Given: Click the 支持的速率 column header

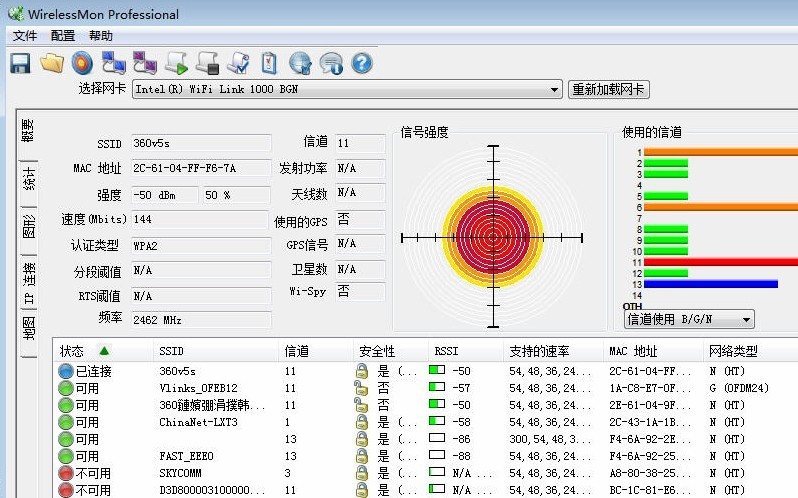Looking at the screenshot, I should [x=553, y=351].
